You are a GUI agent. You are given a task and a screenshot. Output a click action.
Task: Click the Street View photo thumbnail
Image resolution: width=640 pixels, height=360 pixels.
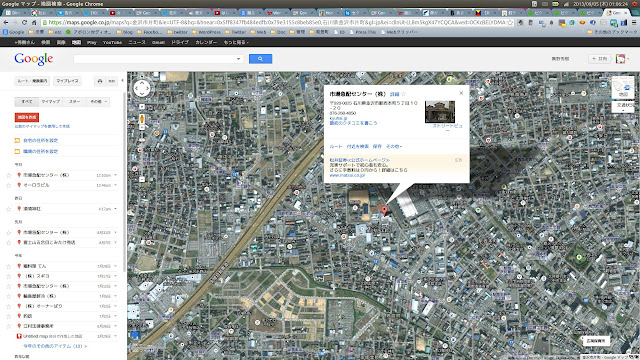440,111
